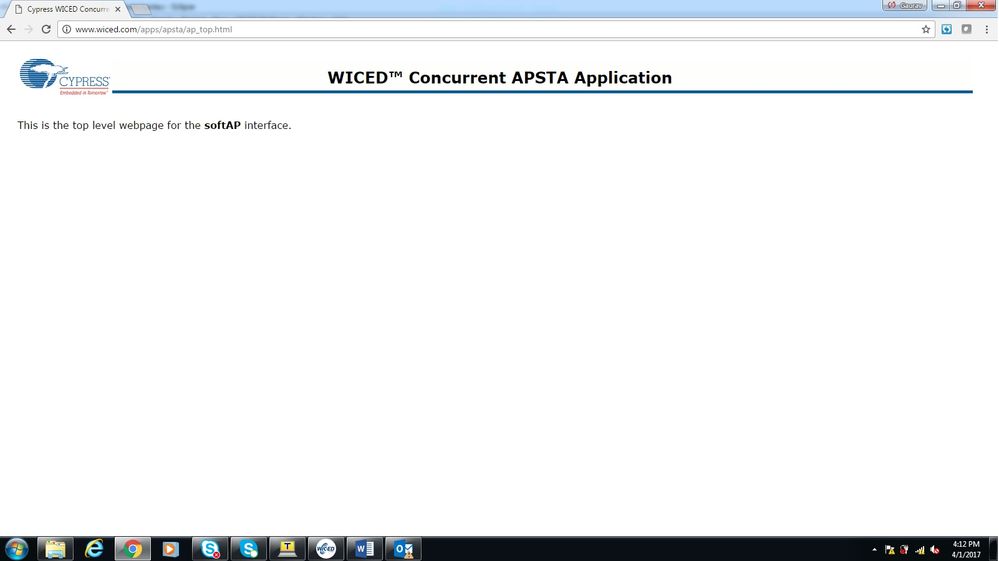Open Microsoft Word from the taskbar
This screenshot has width=999, height=561.
(x=364, y=549)
